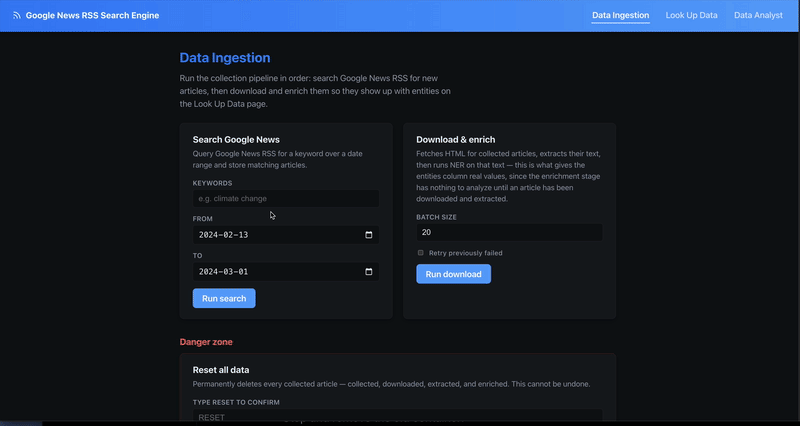Click the Retry previously failed label text
This screenshot has height=426, width=800.
pyautogui.click(x=466, y=253)
